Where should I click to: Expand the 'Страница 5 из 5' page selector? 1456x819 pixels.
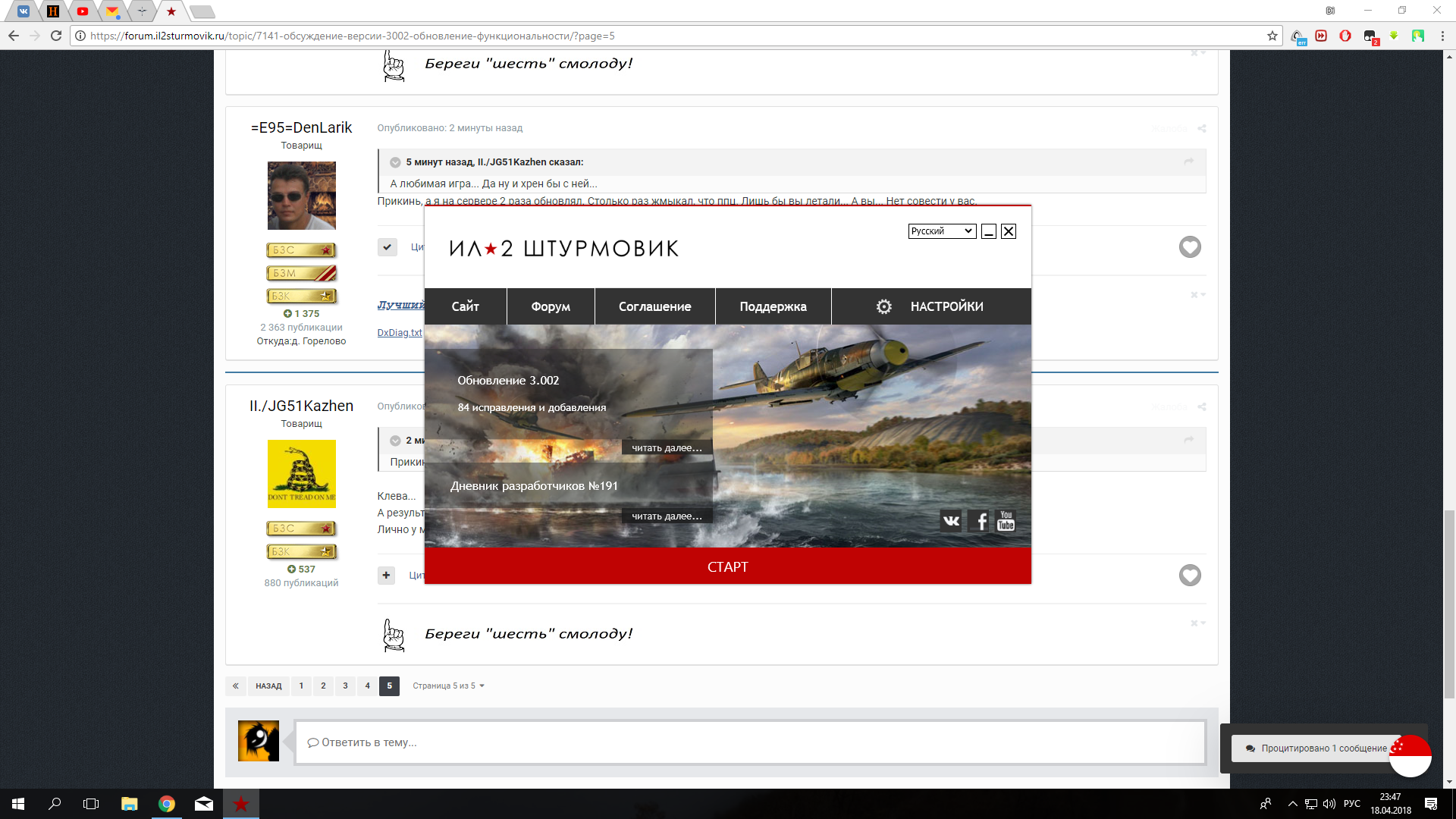[x=448, y=686]
